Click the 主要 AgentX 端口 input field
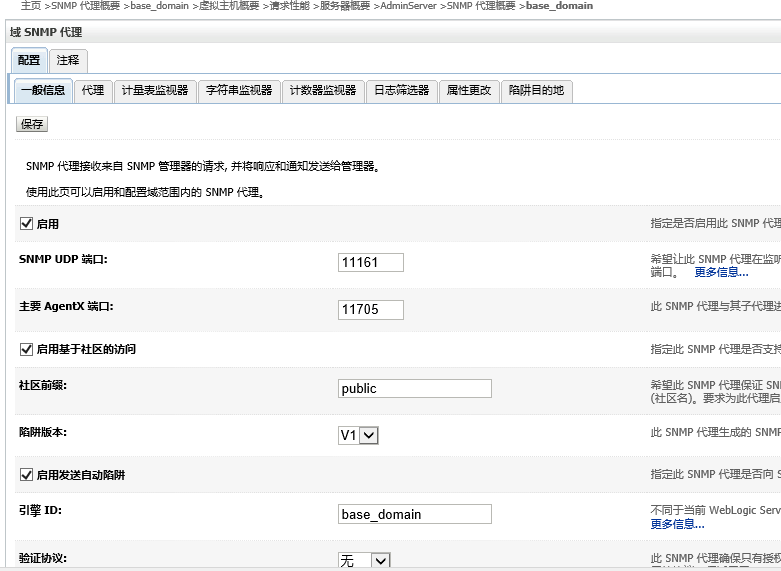The height and width of the screenshot is (571, 781). [x=371, y=310]
